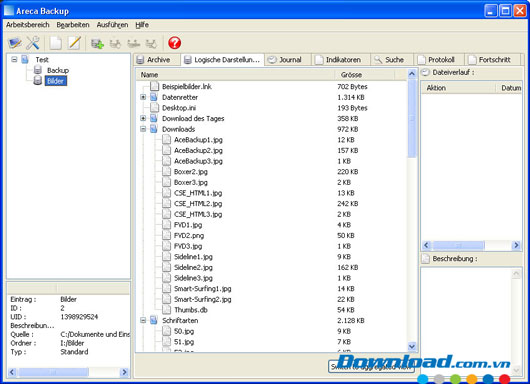This screenshot has width=530, height=384.
Task: Open the Hilfe menu
Action: (x=142, y=25)
